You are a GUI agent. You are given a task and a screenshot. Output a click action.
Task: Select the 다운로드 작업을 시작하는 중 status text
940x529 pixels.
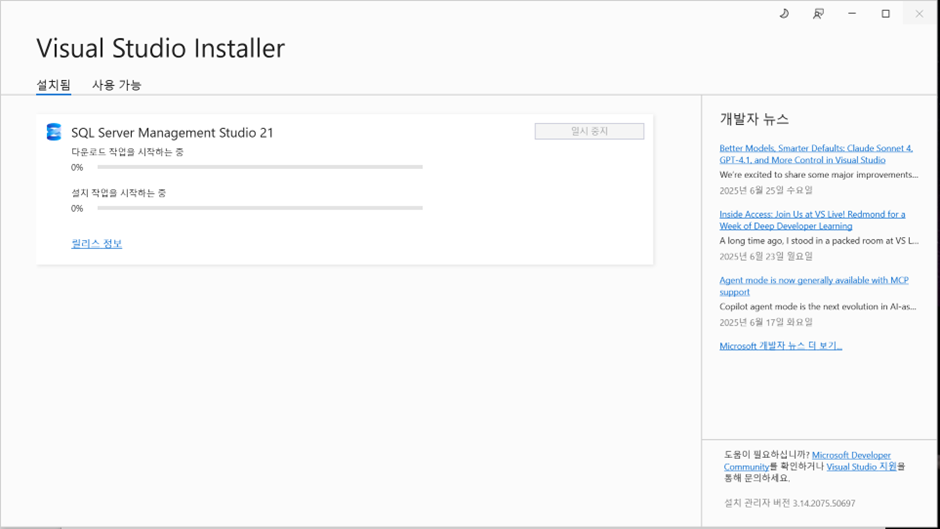127,152
